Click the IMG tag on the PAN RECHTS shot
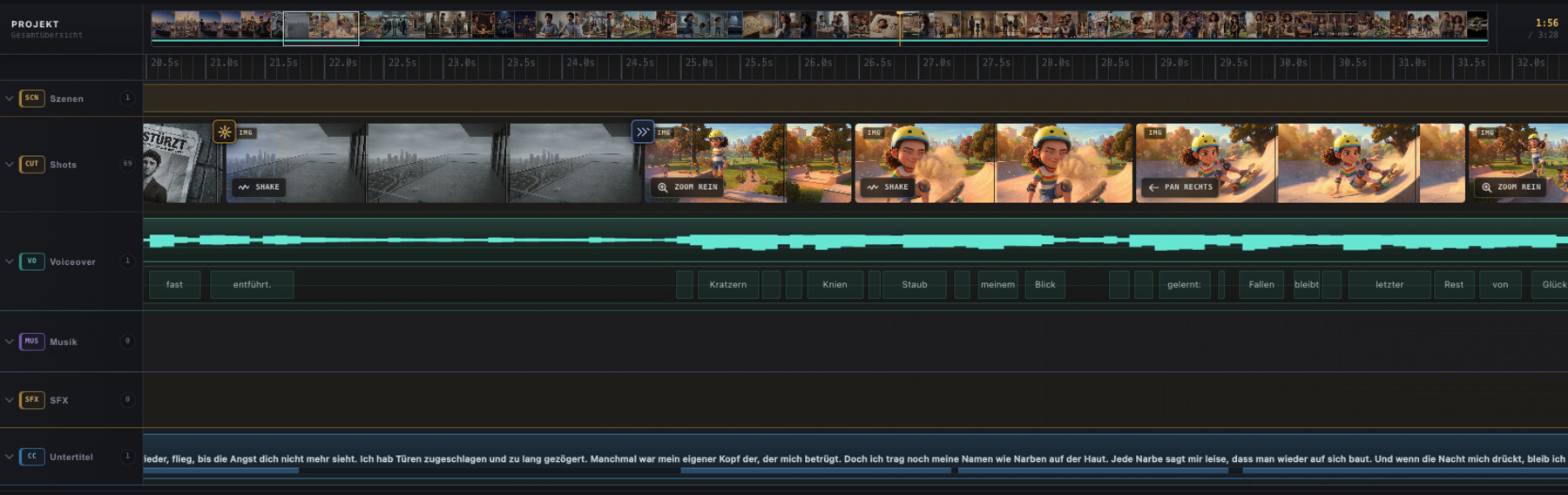Screen dimensions: 1568x495 click(1155, 133)
